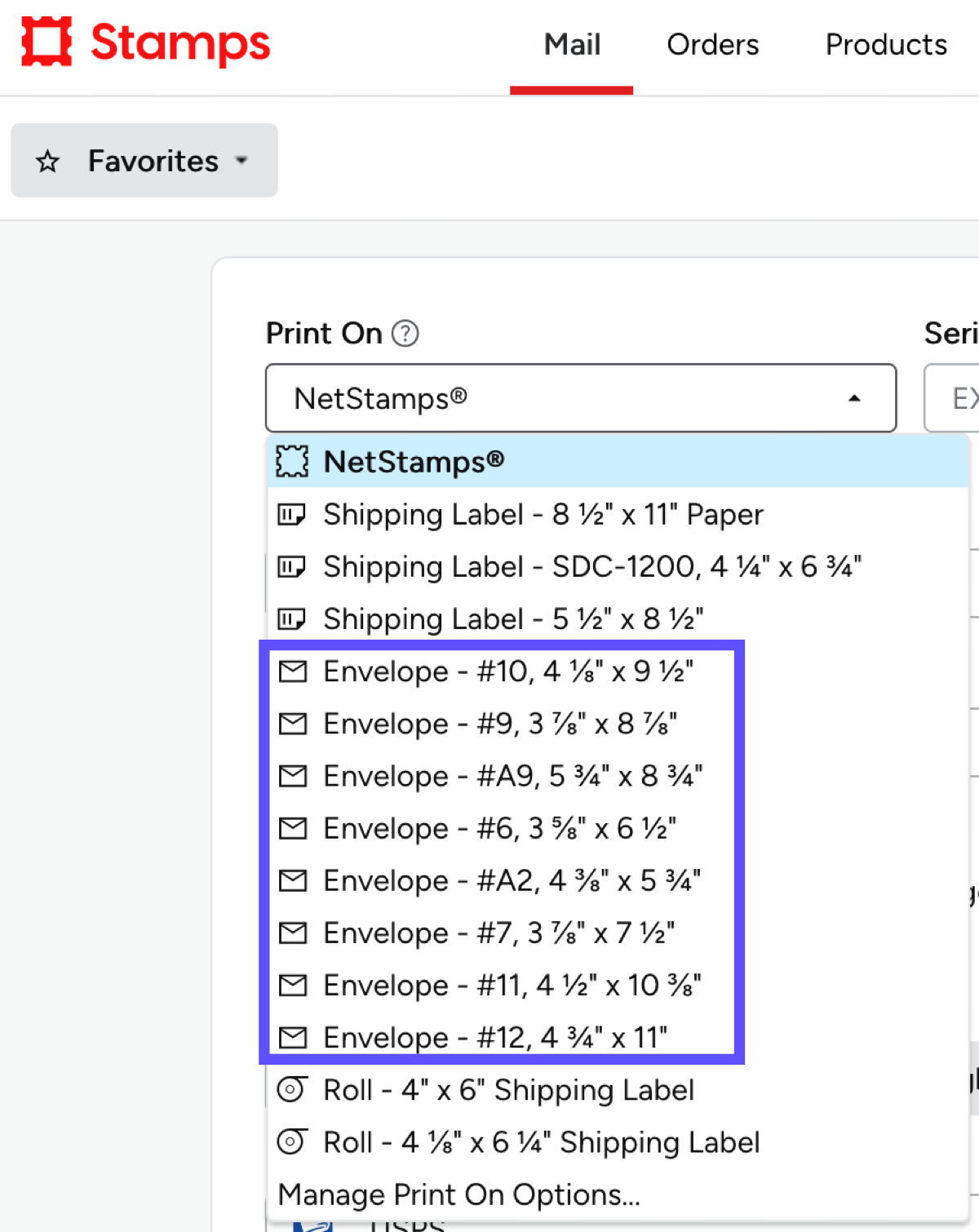Click label icon beside 5 ½" x 8 ½" option

tap(291, 619)
